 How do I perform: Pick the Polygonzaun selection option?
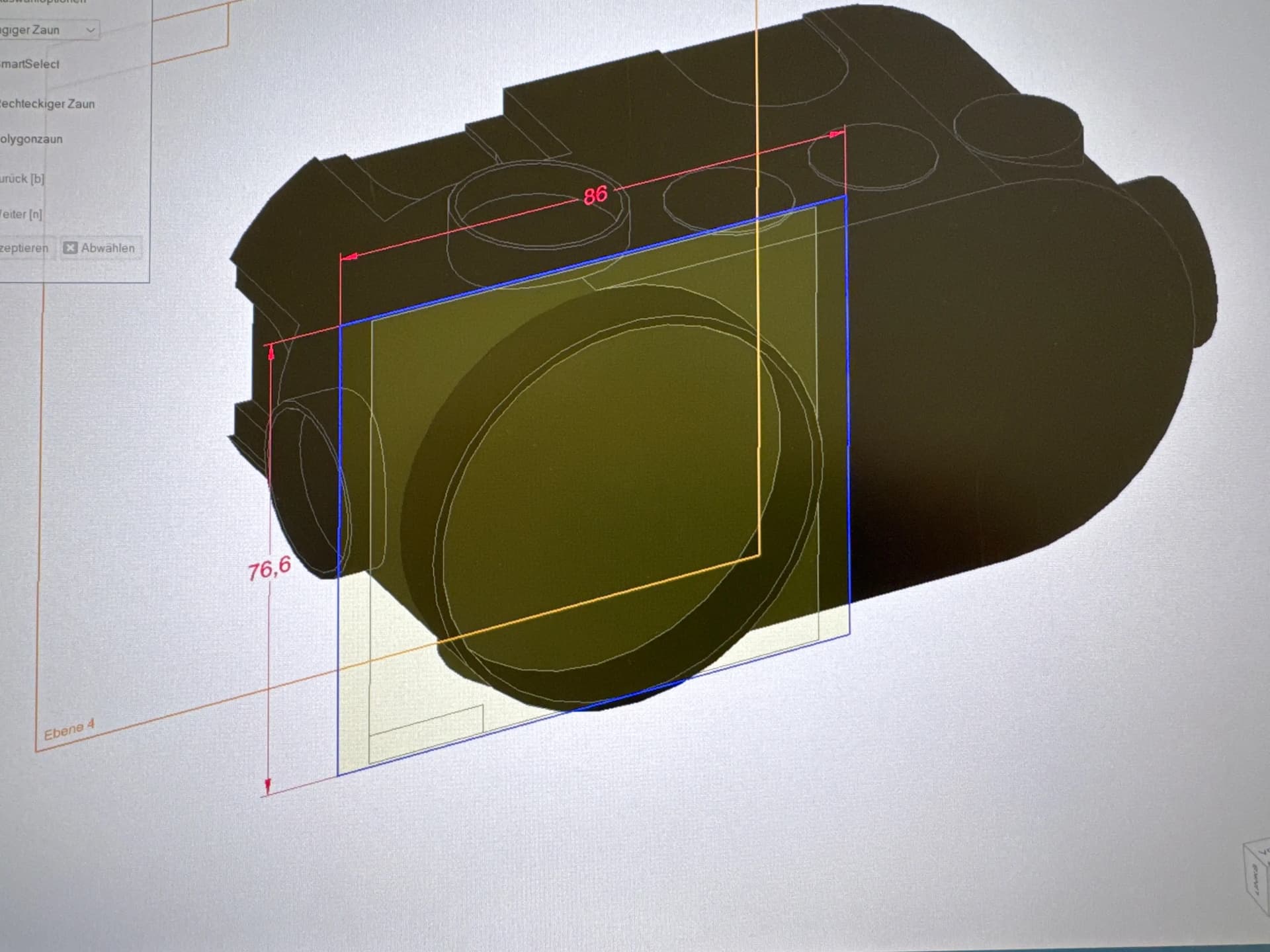tap(32, 139)
